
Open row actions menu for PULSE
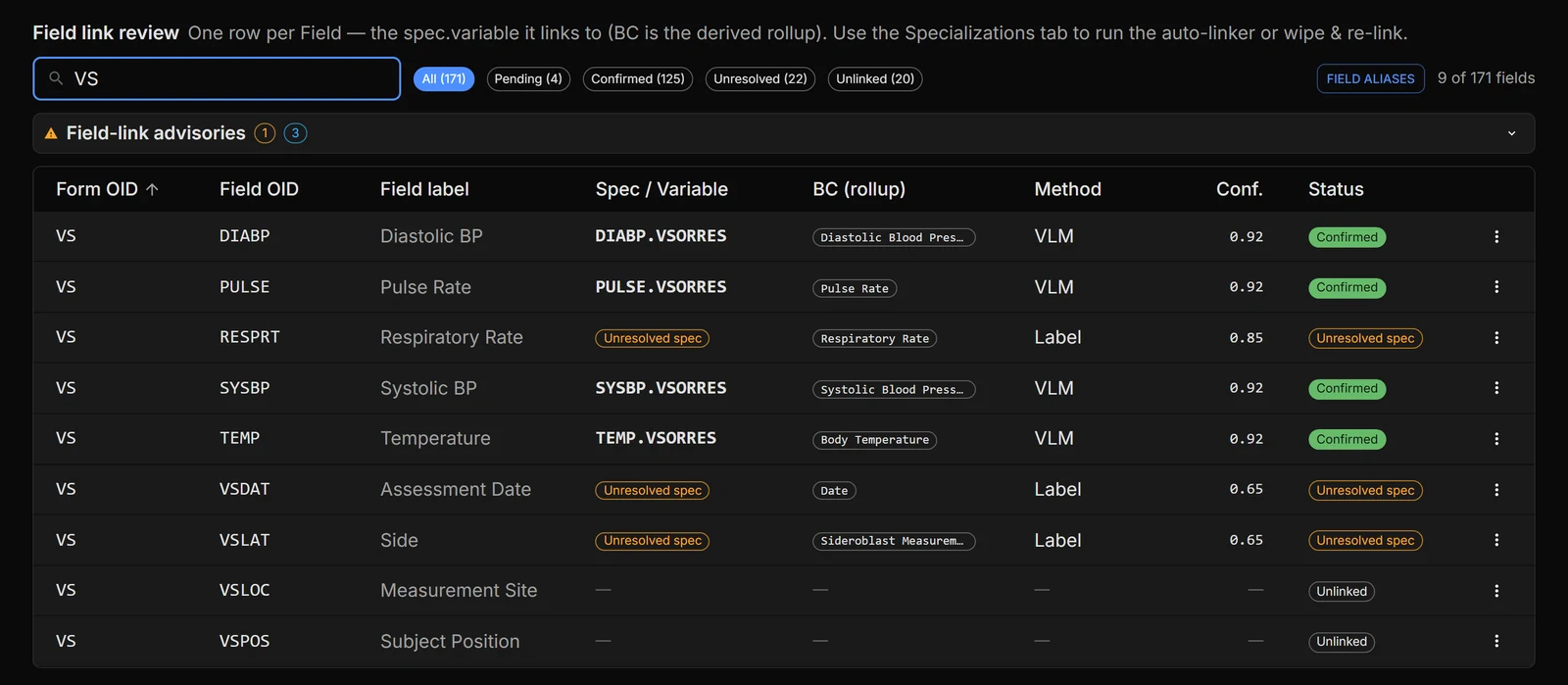(1496, 287)
